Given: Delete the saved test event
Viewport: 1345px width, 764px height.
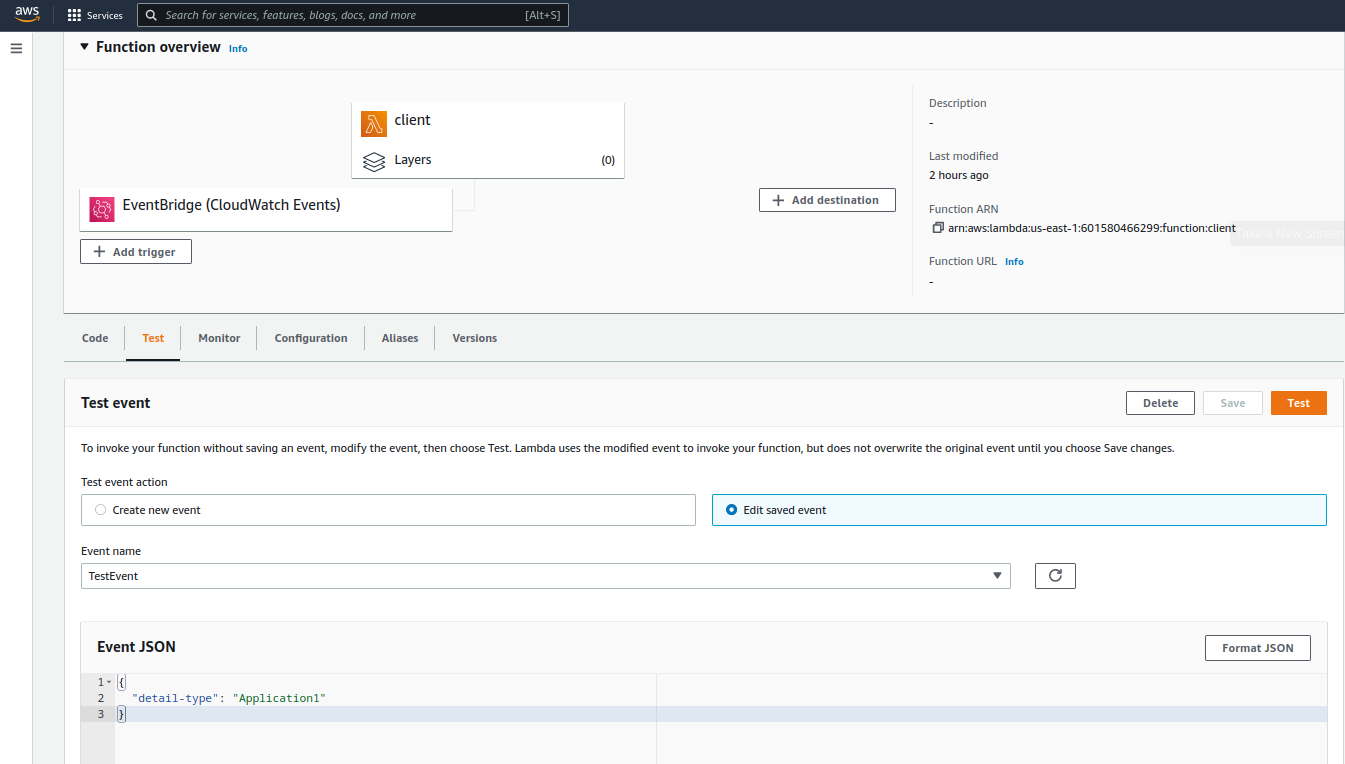Looking at the screenshot, I should [x=1160, y=403].
